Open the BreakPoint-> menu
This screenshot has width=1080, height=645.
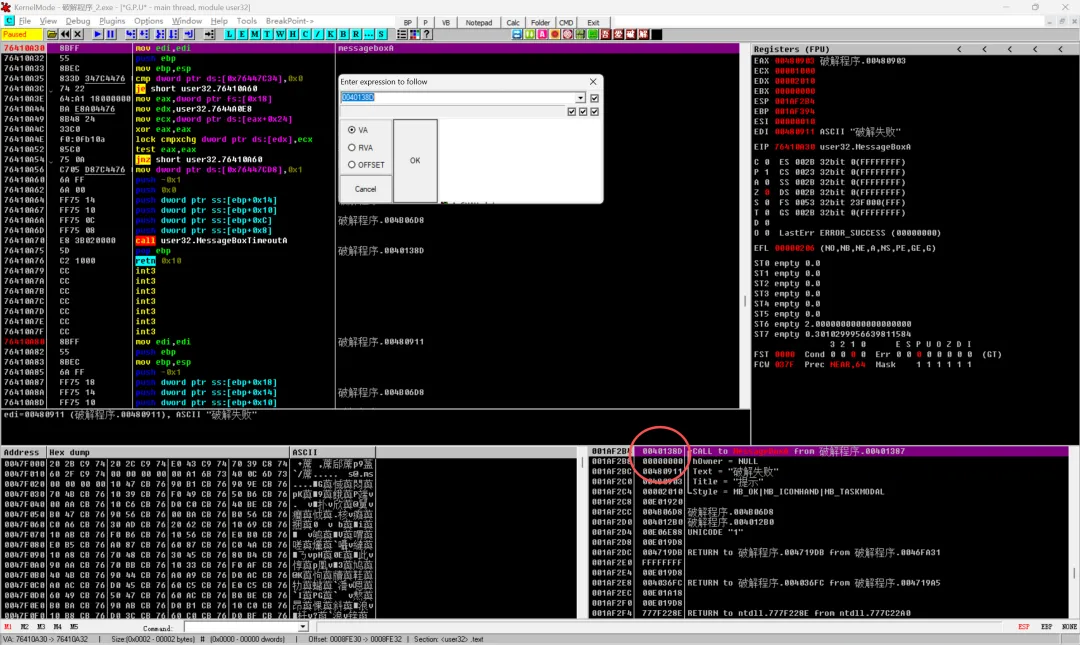pos(289,21)
